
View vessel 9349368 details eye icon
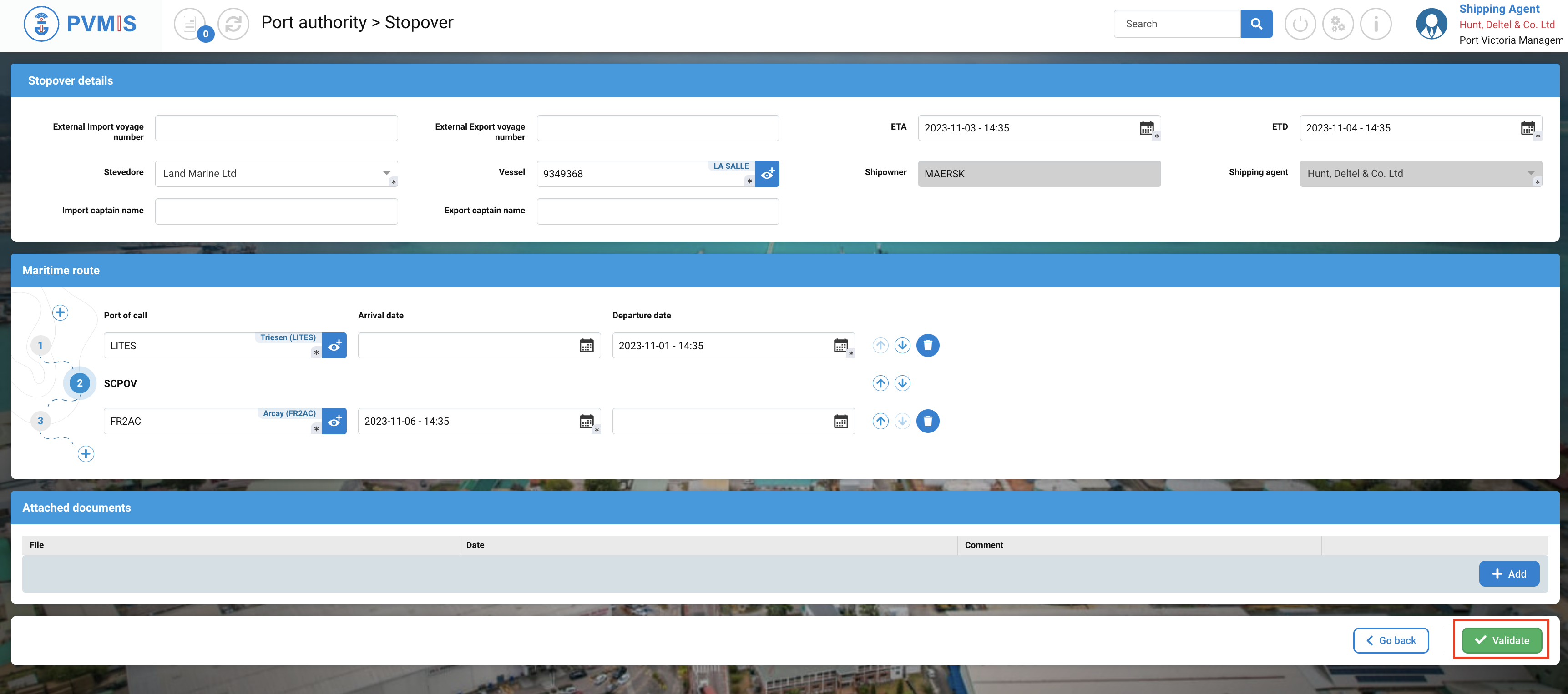pos(767,174)
